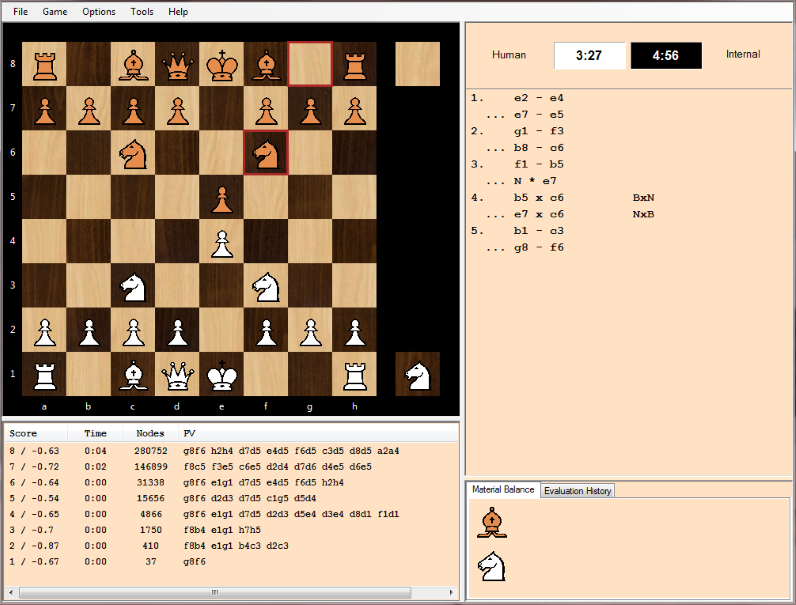Select move 3 f1 - b5
Screen dimensions: 796x605
pyautogui.click(x=539, y=164)
